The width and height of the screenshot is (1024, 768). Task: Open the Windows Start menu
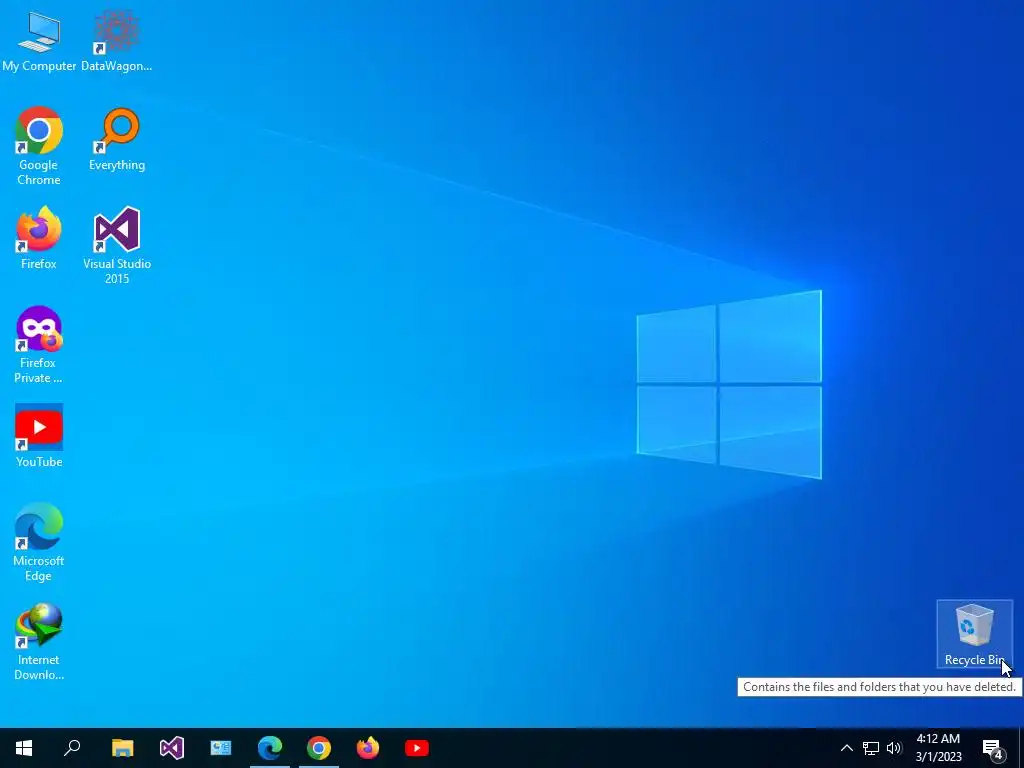pyautogui.click(x=24, y=748)
